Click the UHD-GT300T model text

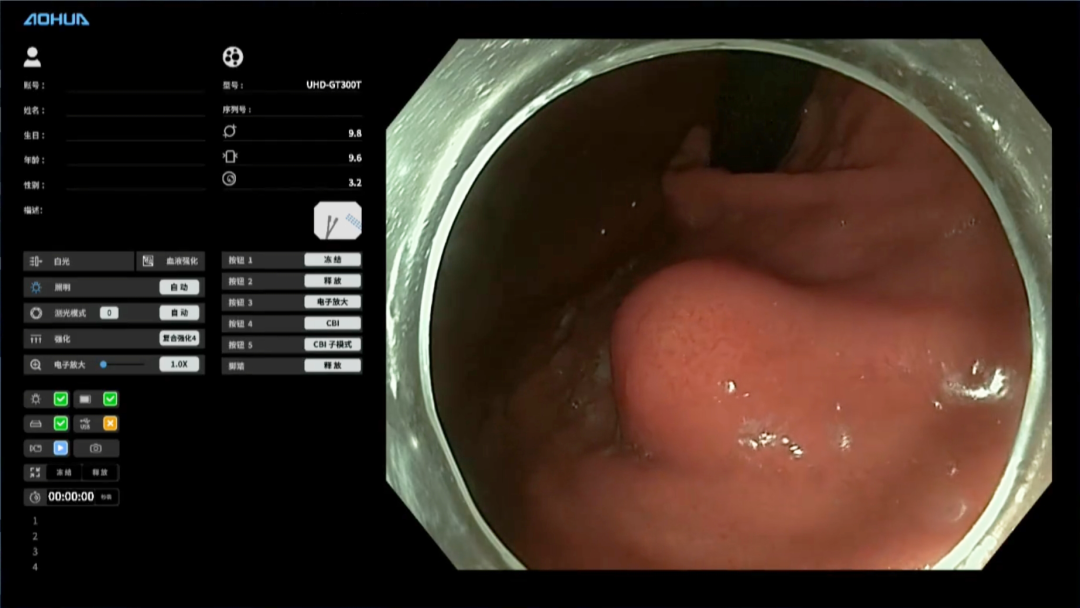coord(333,85)
